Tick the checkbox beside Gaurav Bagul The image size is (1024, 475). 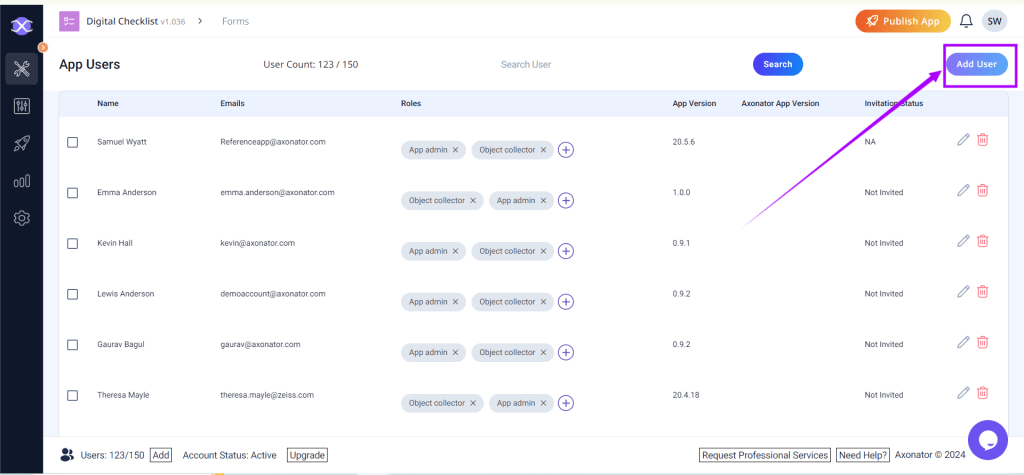click(72, 344)
